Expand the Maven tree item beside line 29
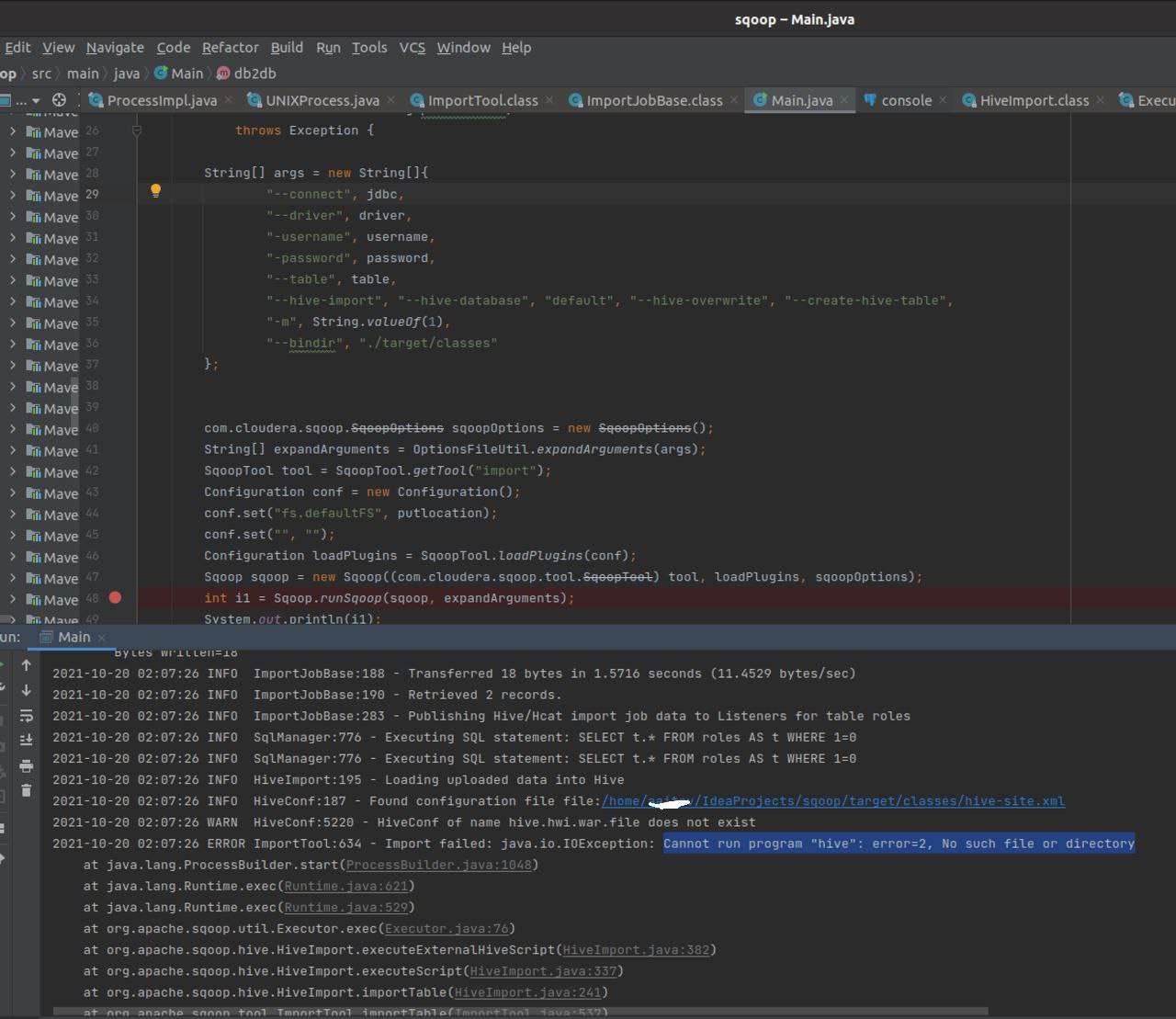 13,196
